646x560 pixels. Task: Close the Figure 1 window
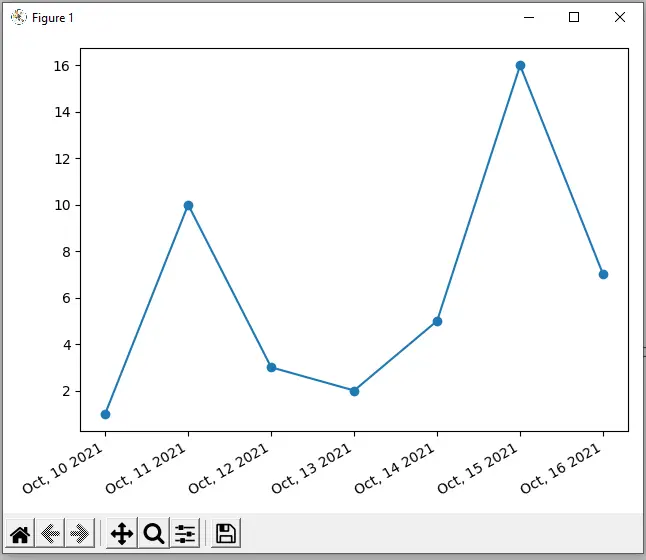click(x=620, y=17)
